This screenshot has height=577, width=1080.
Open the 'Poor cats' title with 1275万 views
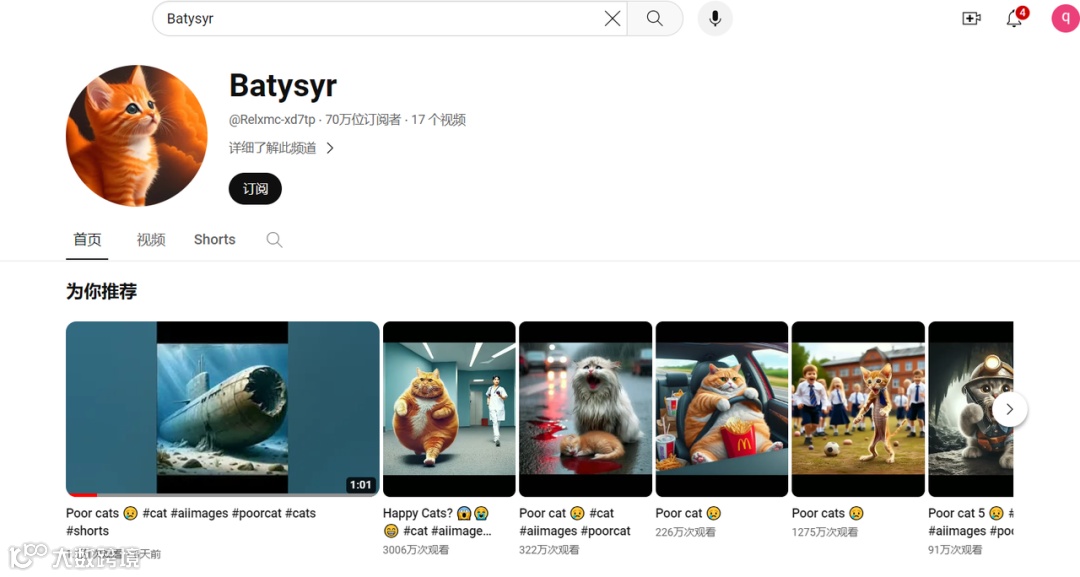click(827, 513)
